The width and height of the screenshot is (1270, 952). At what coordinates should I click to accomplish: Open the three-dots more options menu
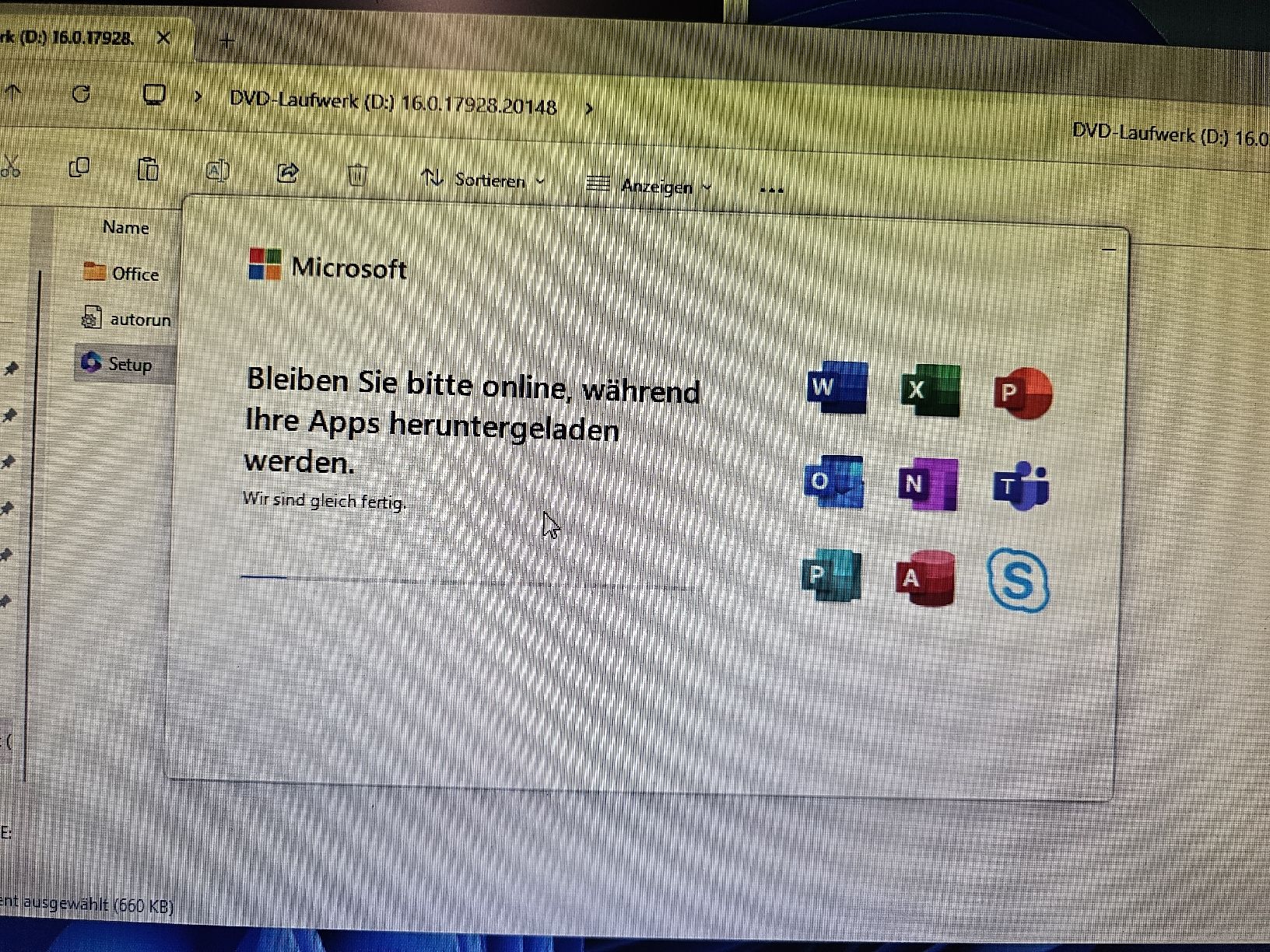tap(771, 190)
